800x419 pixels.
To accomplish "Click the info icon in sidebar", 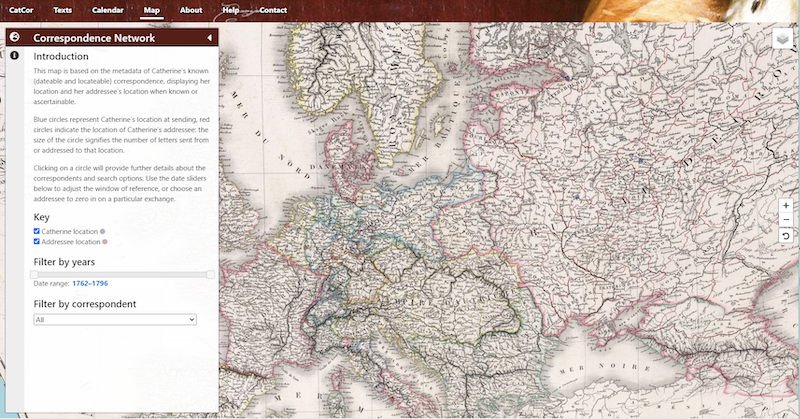I will [14, 55].
